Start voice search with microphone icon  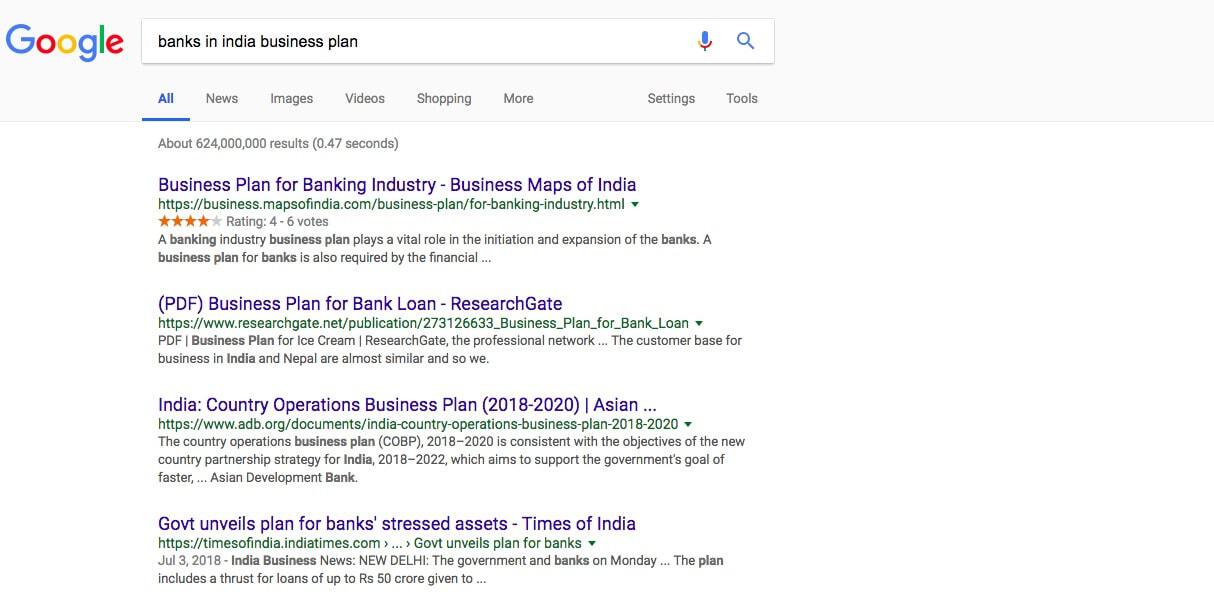coord(705,41)
